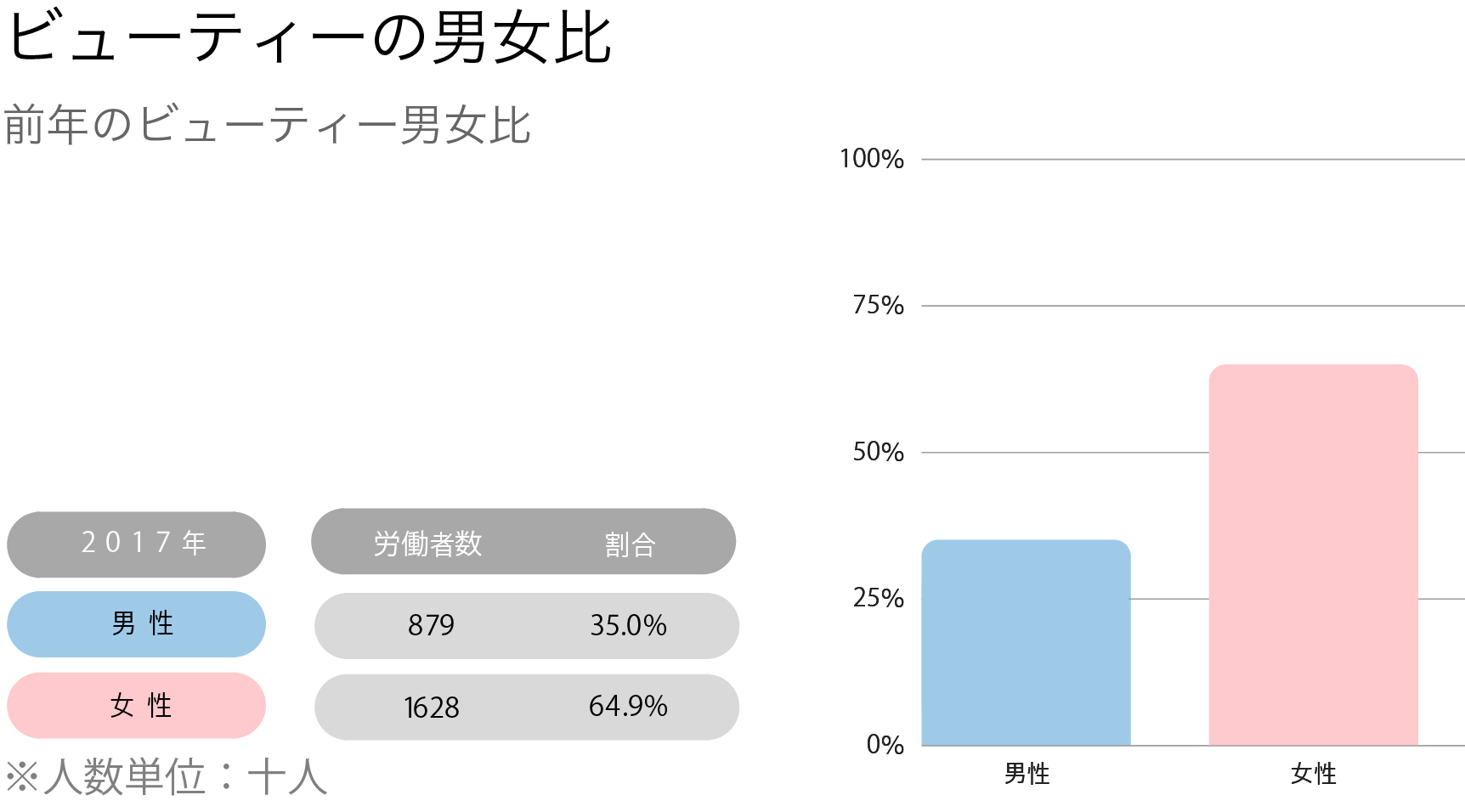The height and width of the screenshot is (812, 1465).
Task: Click the 100% y-axis label
Action: click(x=872, y=159)
